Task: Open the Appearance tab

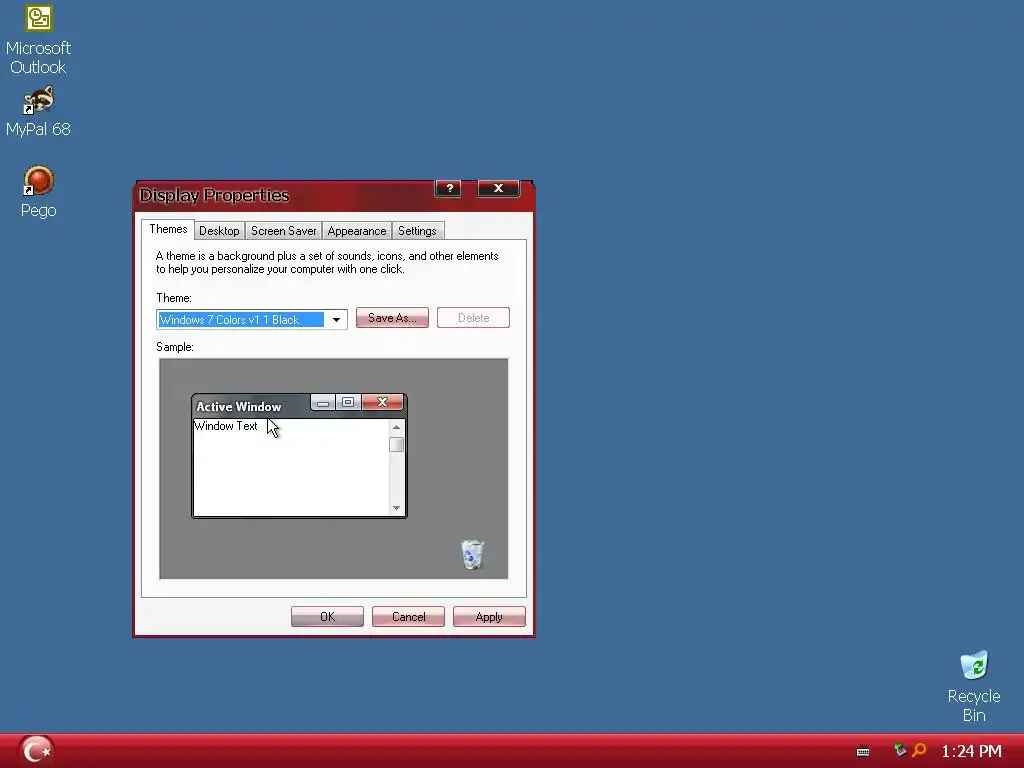Action: click(x=357, y=231)
